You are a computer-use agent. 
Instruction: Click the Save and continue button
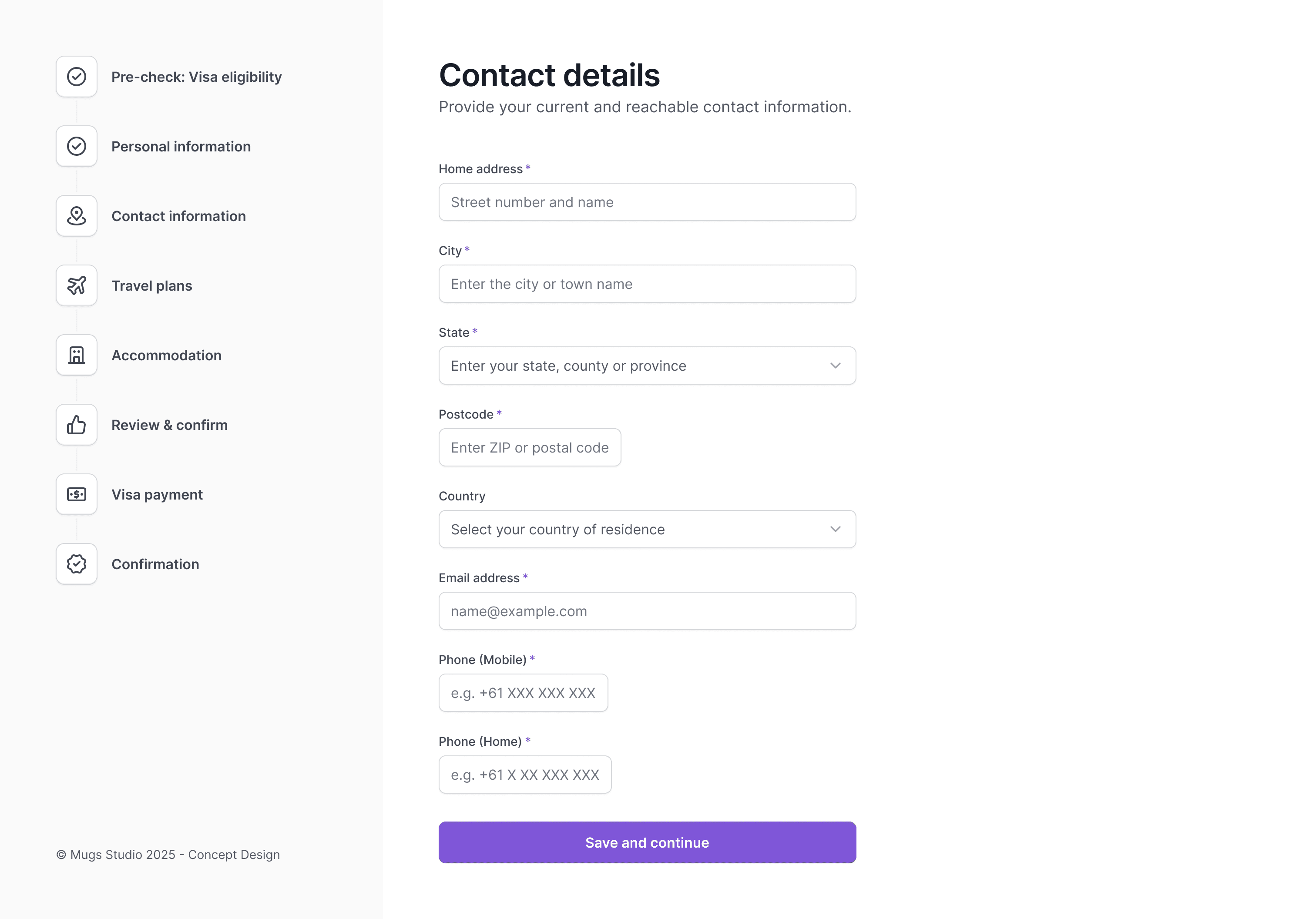(x=647, y=842)
